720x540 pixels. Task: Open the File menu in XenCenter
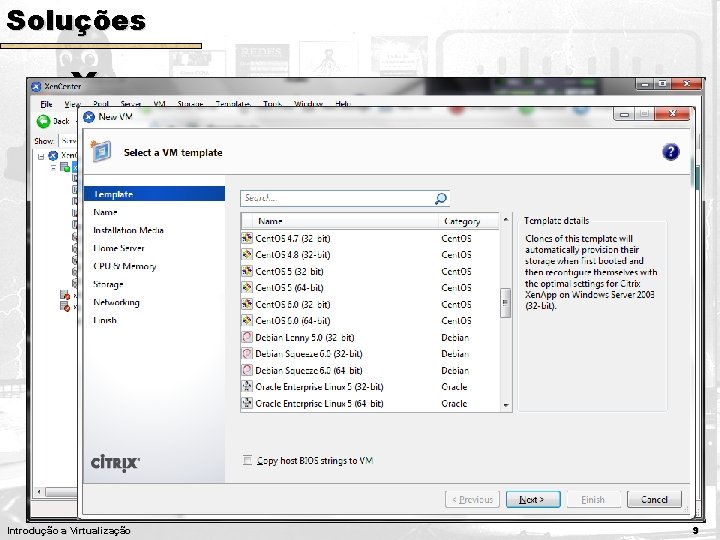46,104
